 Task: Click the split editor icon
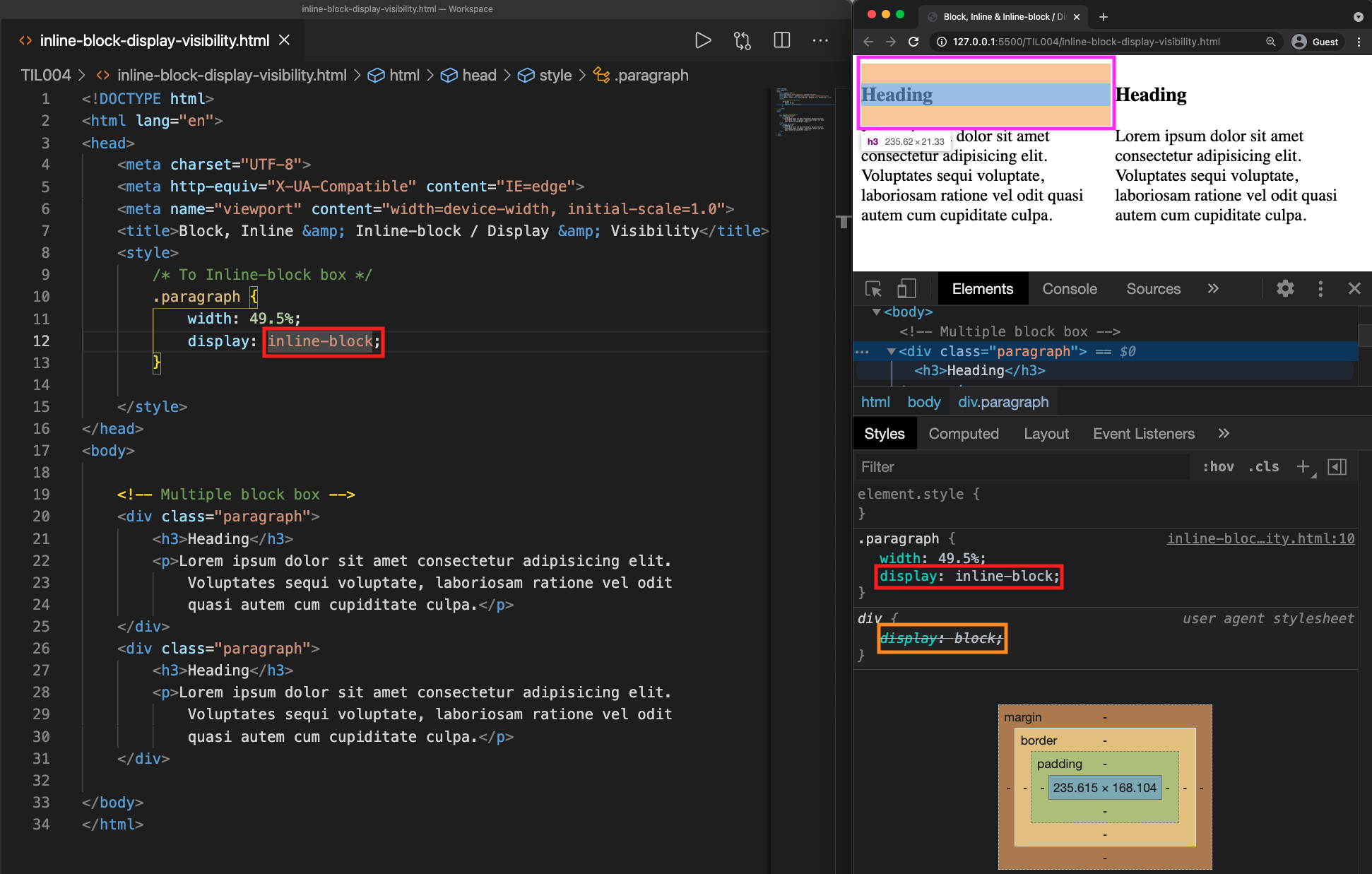tap(781, 40)
